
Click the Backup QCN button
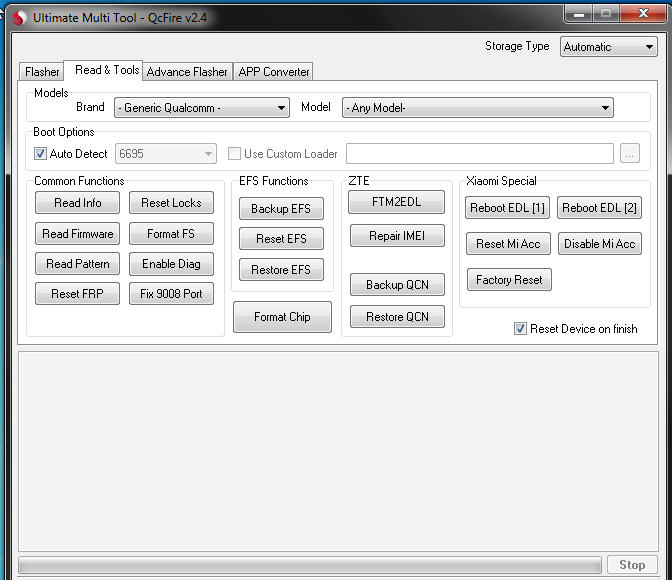397,285
